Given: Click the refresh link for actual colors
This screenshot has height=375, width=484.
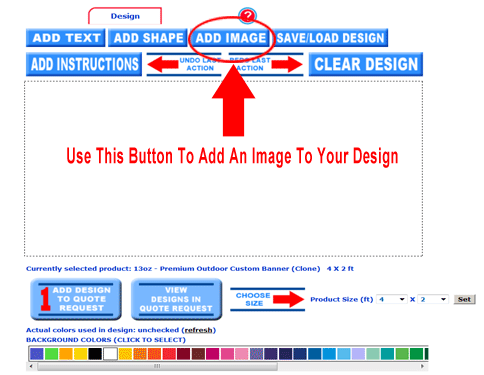Looking at the screenshot, I should pyautogui.click(x=198, y=330).
